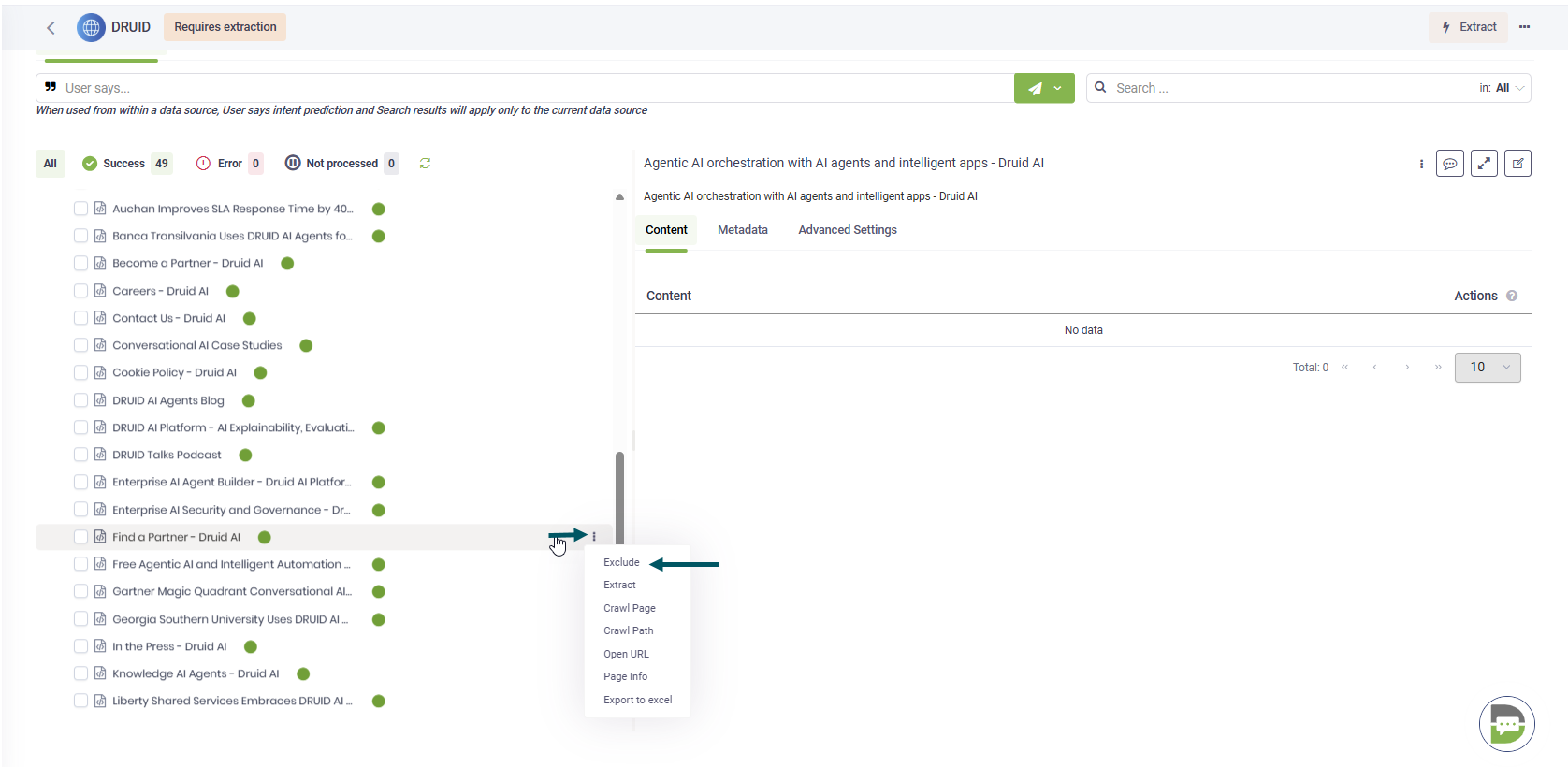Check the Careers - Druid AI checkbox
This screenshot has width=1568, height=767.
click(80, 291)
